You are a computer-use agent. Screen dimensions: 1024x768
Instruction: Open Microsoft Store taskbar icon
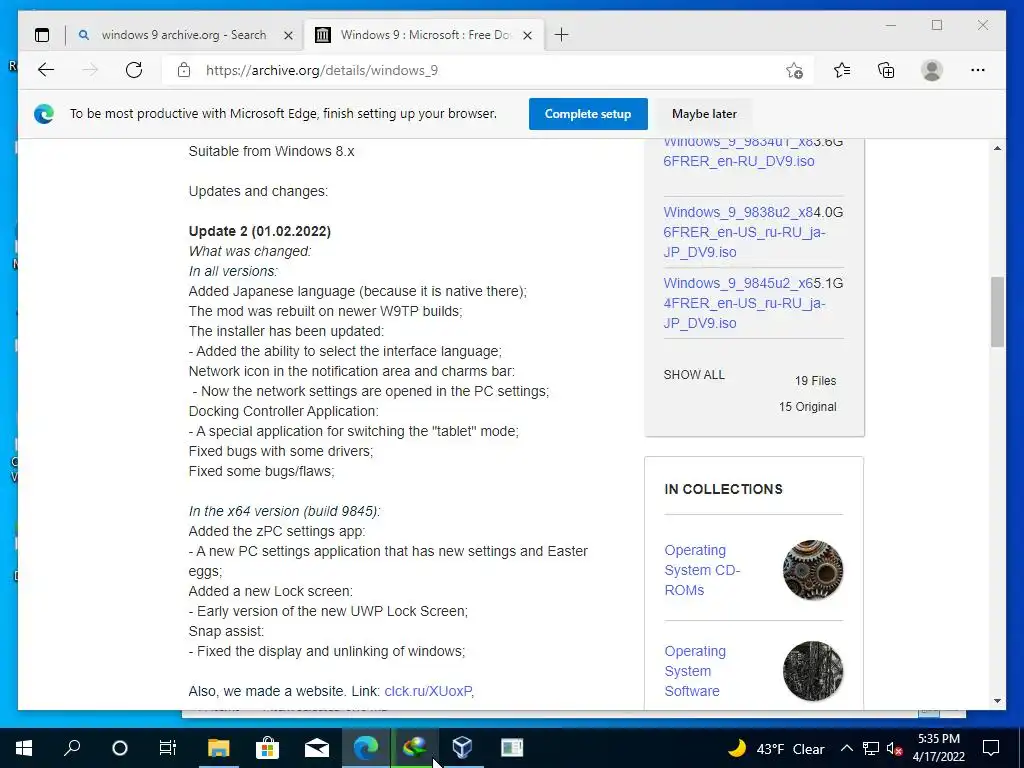click(x=267, y=748)
